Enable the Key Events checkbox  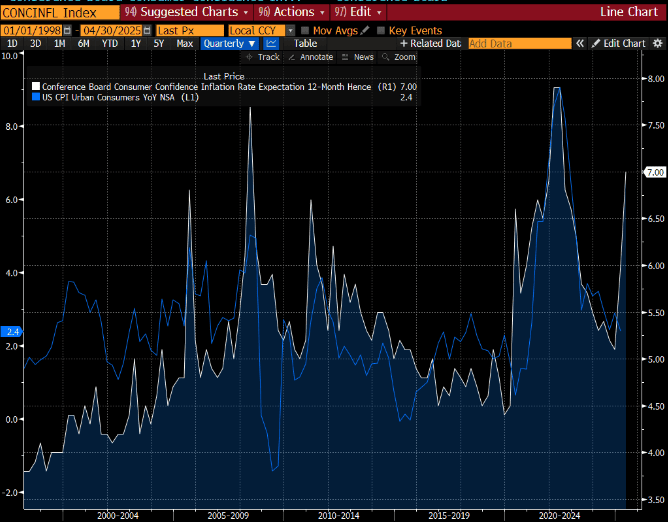pyautogui.click(x=381, y=31)
